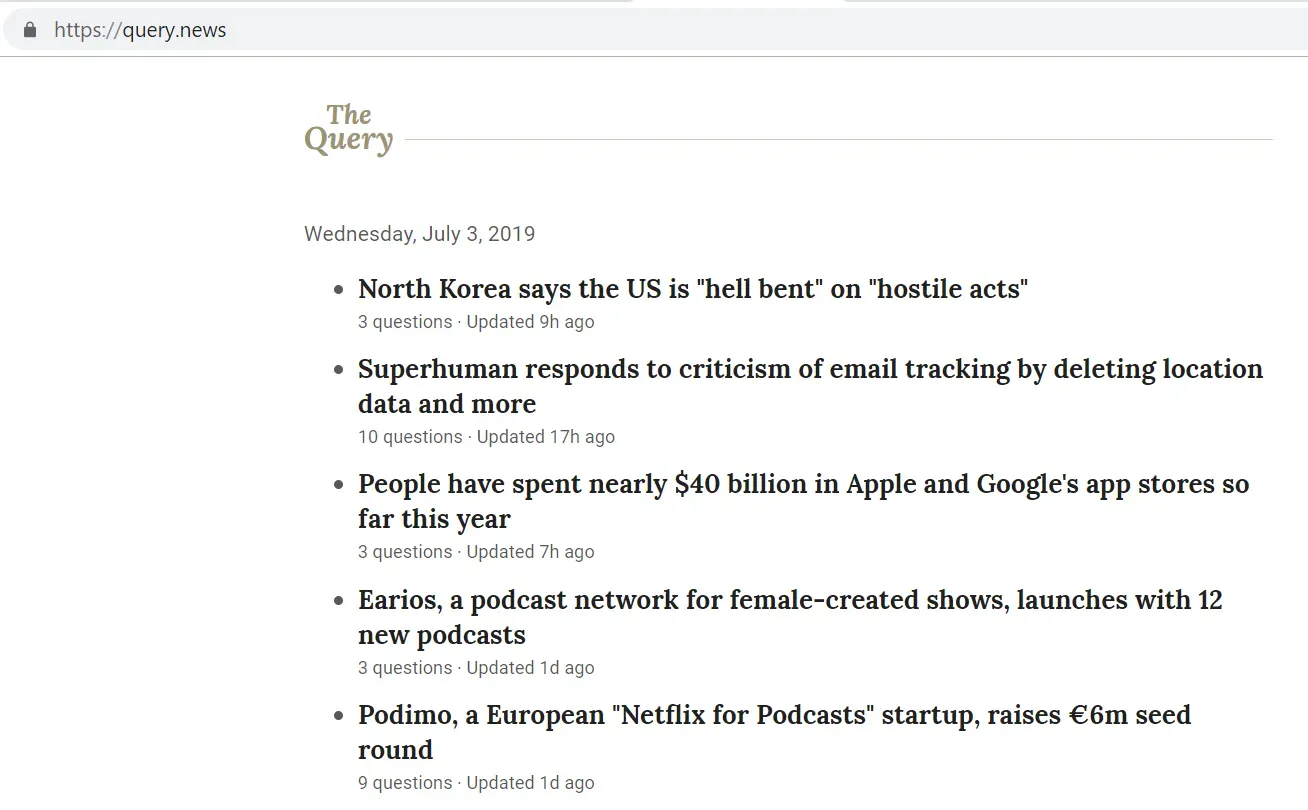Image resolution: width=1308 pixels, height=810 pixels.
Task: View the "10 questions" on the Superhuman story
Action: click(x=410, y=437)
